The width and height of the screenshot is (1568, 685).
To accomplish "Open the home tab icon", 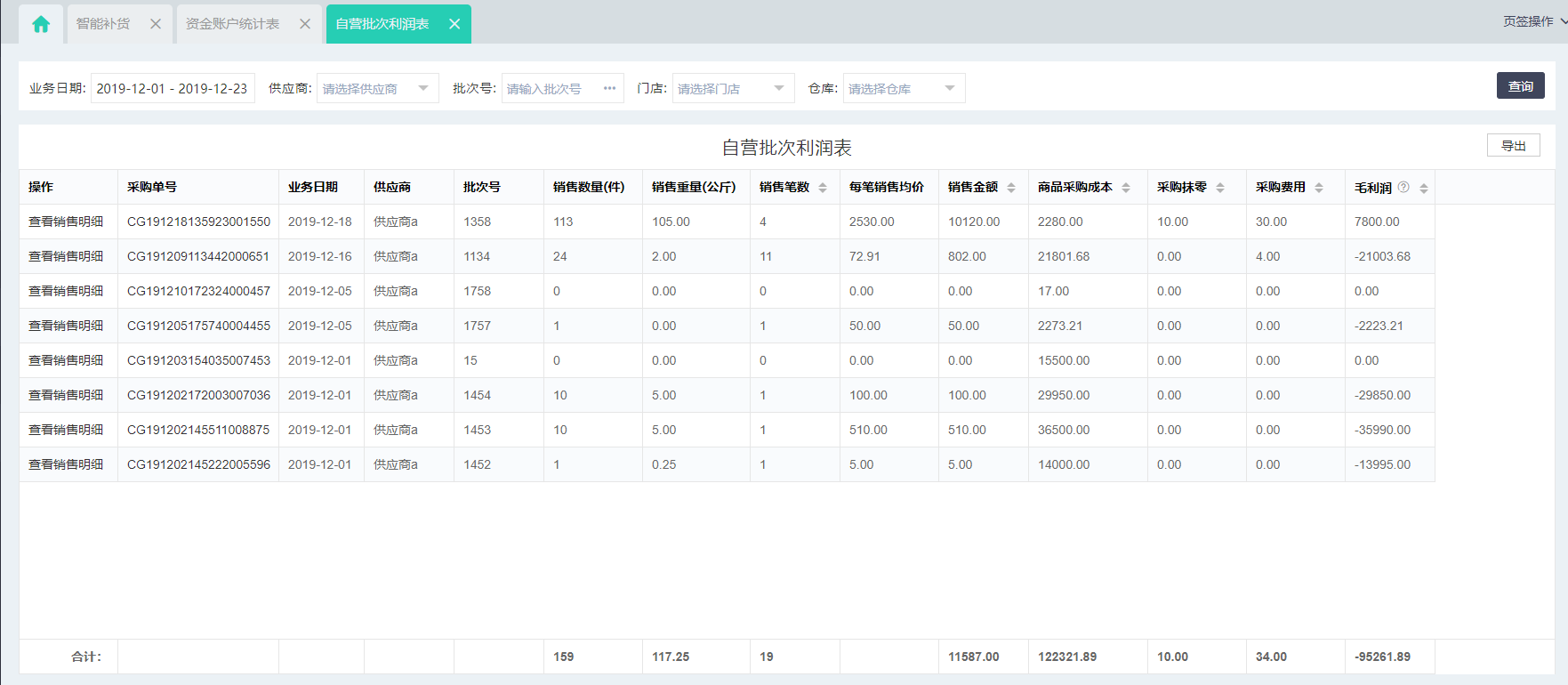I will (41, 24).
